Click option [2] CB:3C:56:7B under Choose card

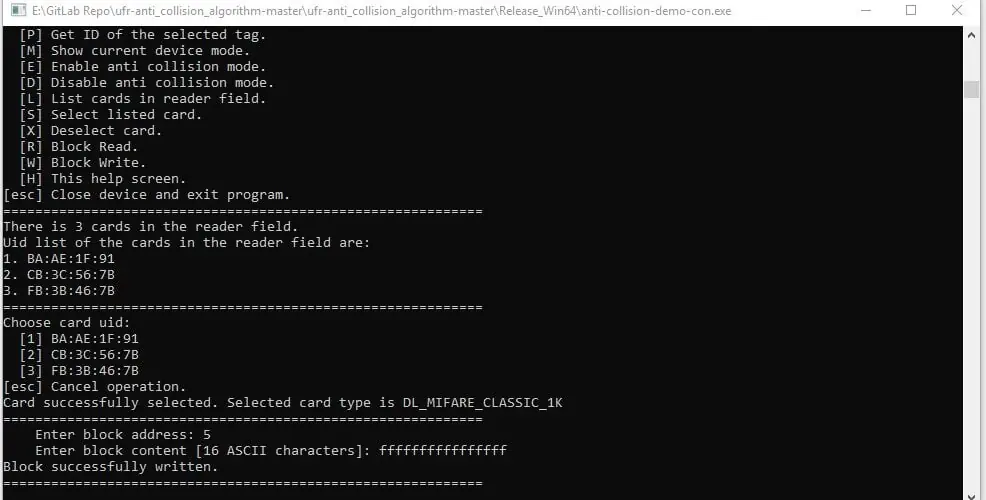click(x=79, y=355)
